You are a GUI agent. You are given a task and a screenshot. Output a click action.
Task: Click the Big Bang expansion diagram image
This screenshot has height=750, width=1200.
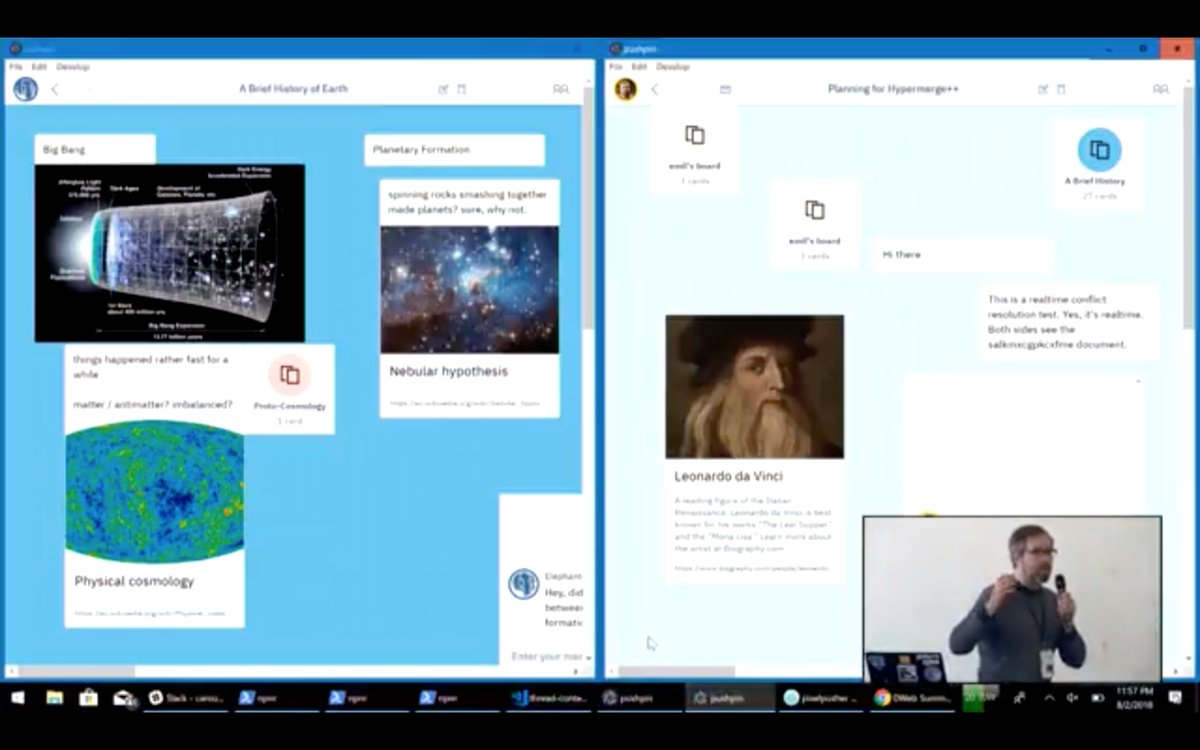pyautogui.click(x=170, y=253)
